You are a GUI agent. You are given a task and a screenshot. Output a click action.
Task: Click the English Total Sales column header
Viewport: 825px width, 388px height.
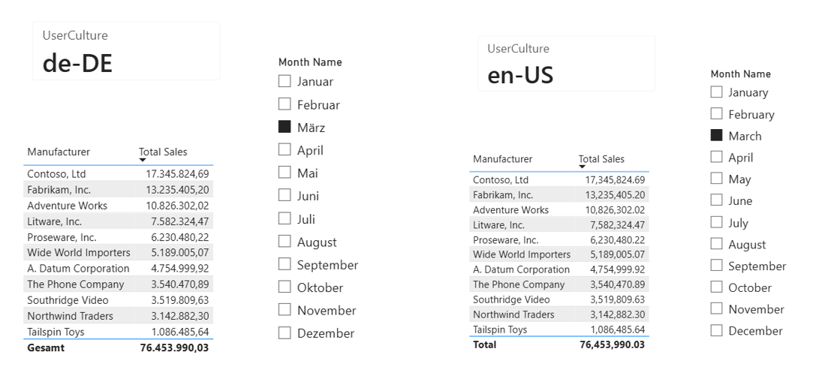[x=601, y=159]
